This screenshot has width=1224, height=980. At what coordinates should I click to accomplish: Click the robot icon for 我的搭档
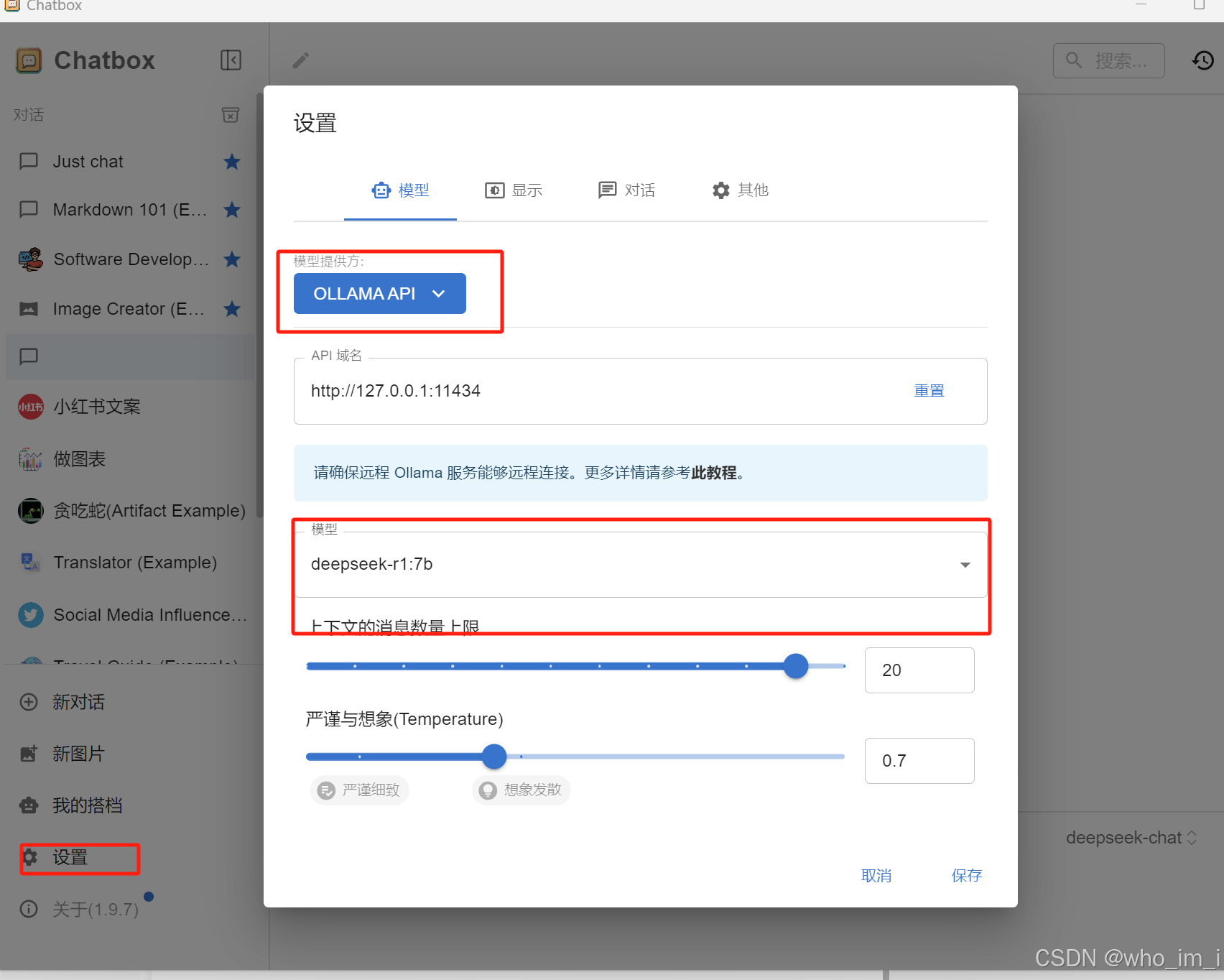click(x=29, y=805)
